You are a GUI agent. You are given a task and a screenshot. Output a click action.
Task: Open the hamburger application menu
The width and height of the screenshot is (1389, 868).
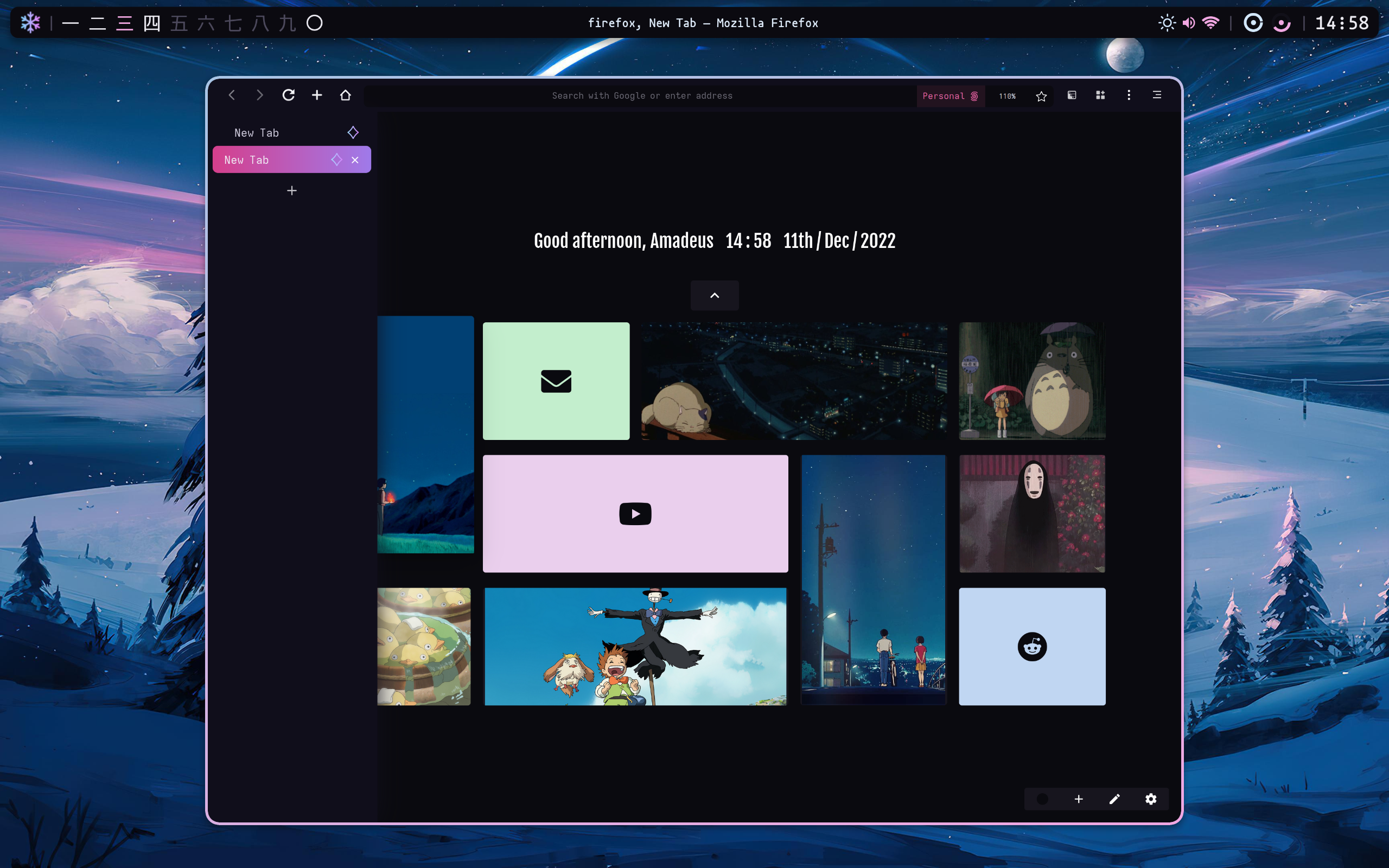[1157, 95]
